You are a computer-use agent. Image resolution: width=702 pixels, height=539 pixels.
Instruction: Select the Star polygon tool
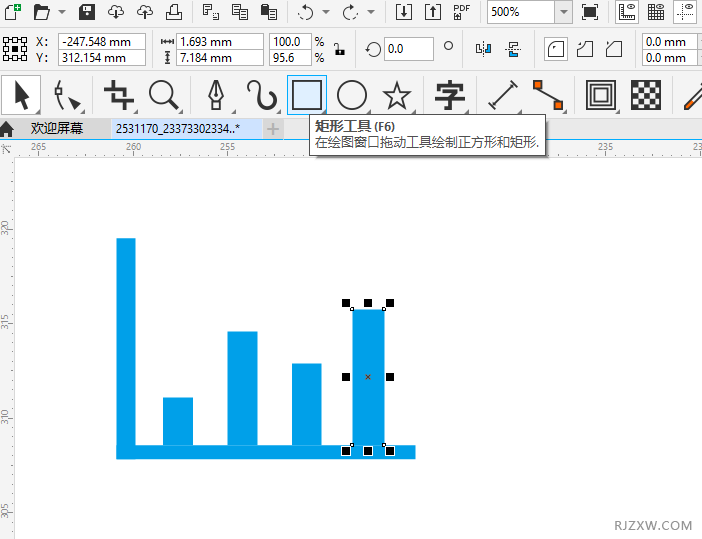(397, 95)
